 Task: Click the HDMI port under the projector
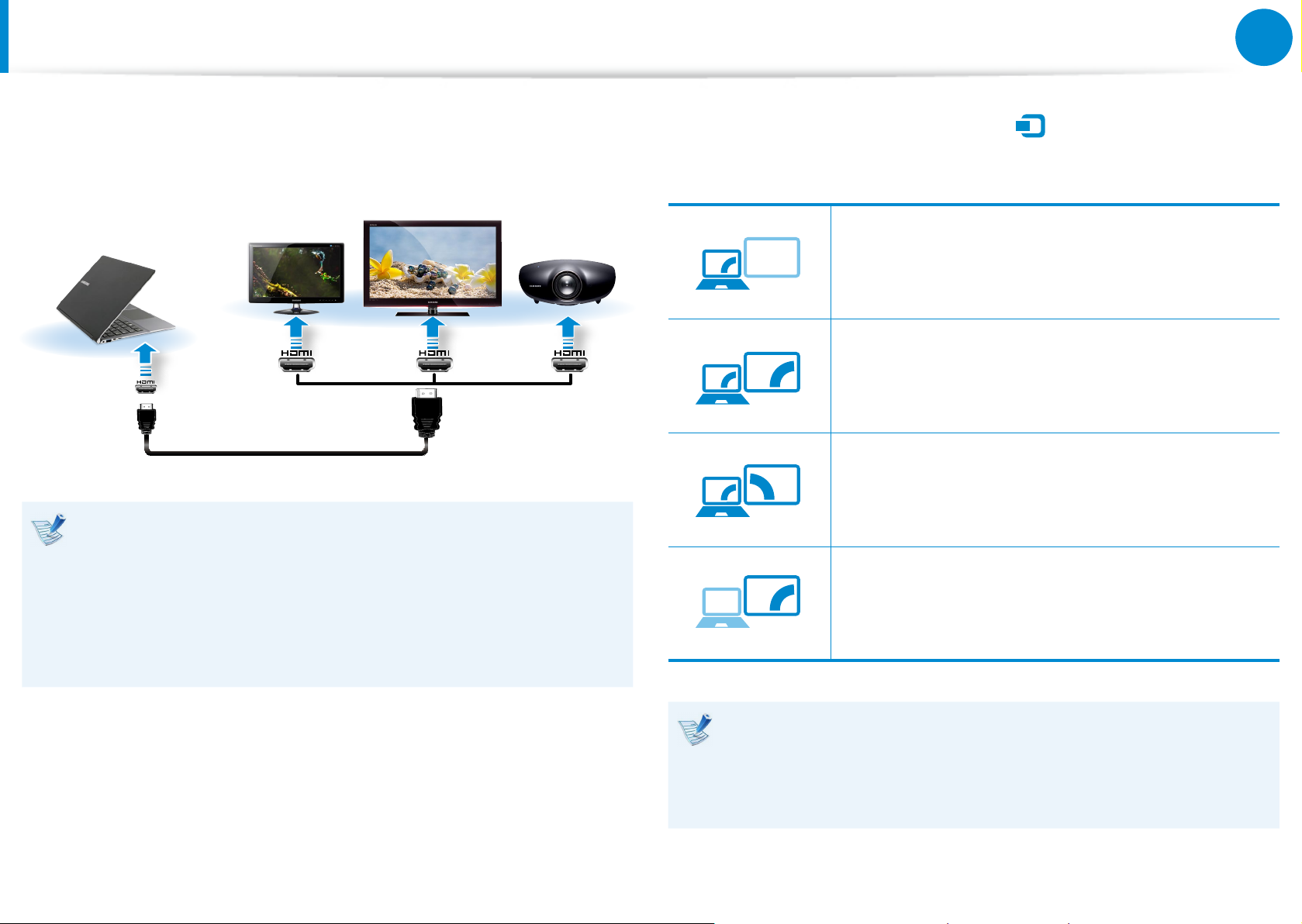[x=569, y=360]
